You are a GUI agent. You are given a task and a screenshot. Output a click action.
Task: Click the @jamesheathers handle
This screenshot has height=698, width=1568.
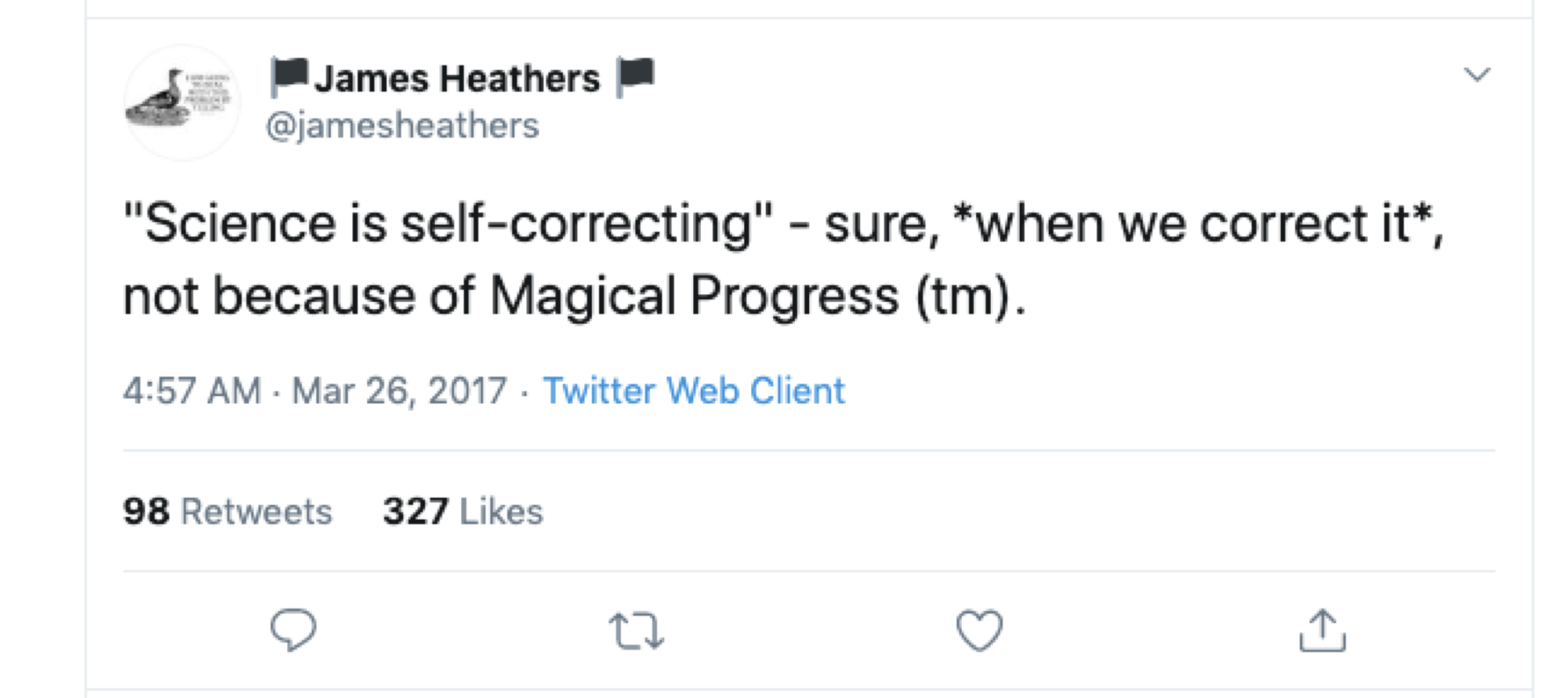pyautogui.click(x=403, y=125)
